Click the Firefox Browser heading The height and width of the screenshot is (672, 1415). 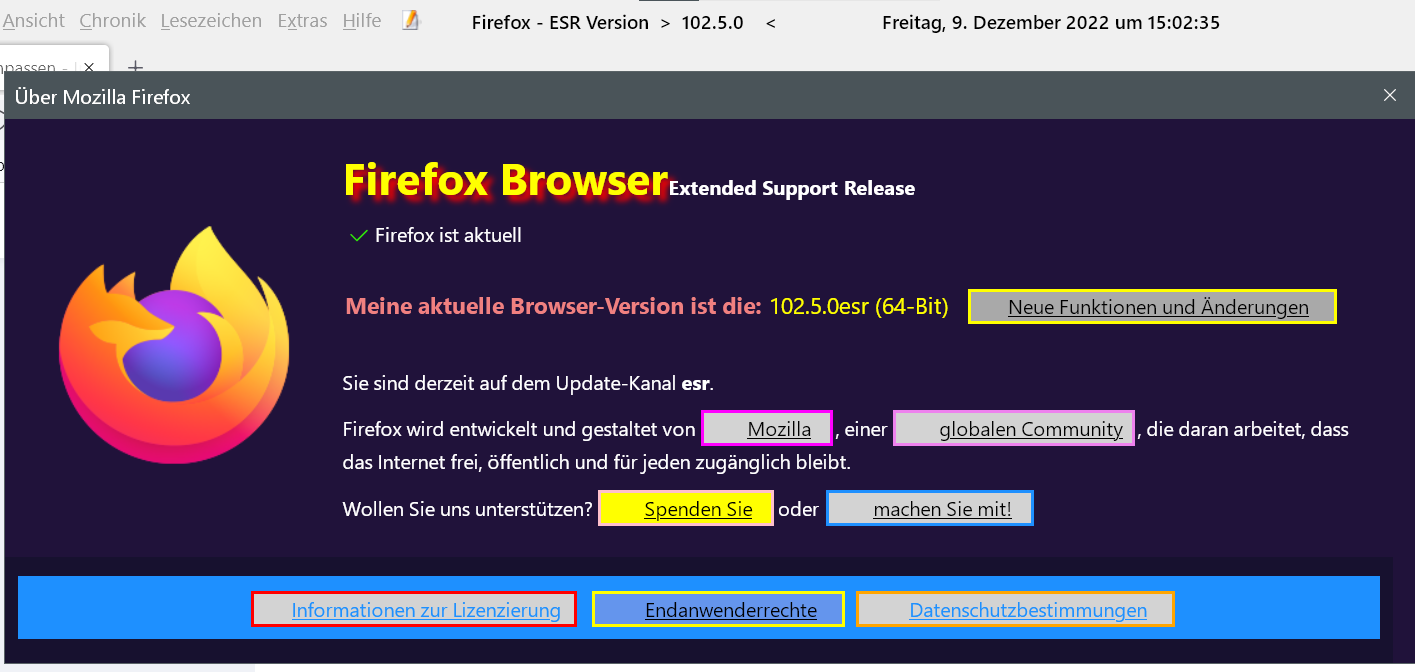[505, 180]
